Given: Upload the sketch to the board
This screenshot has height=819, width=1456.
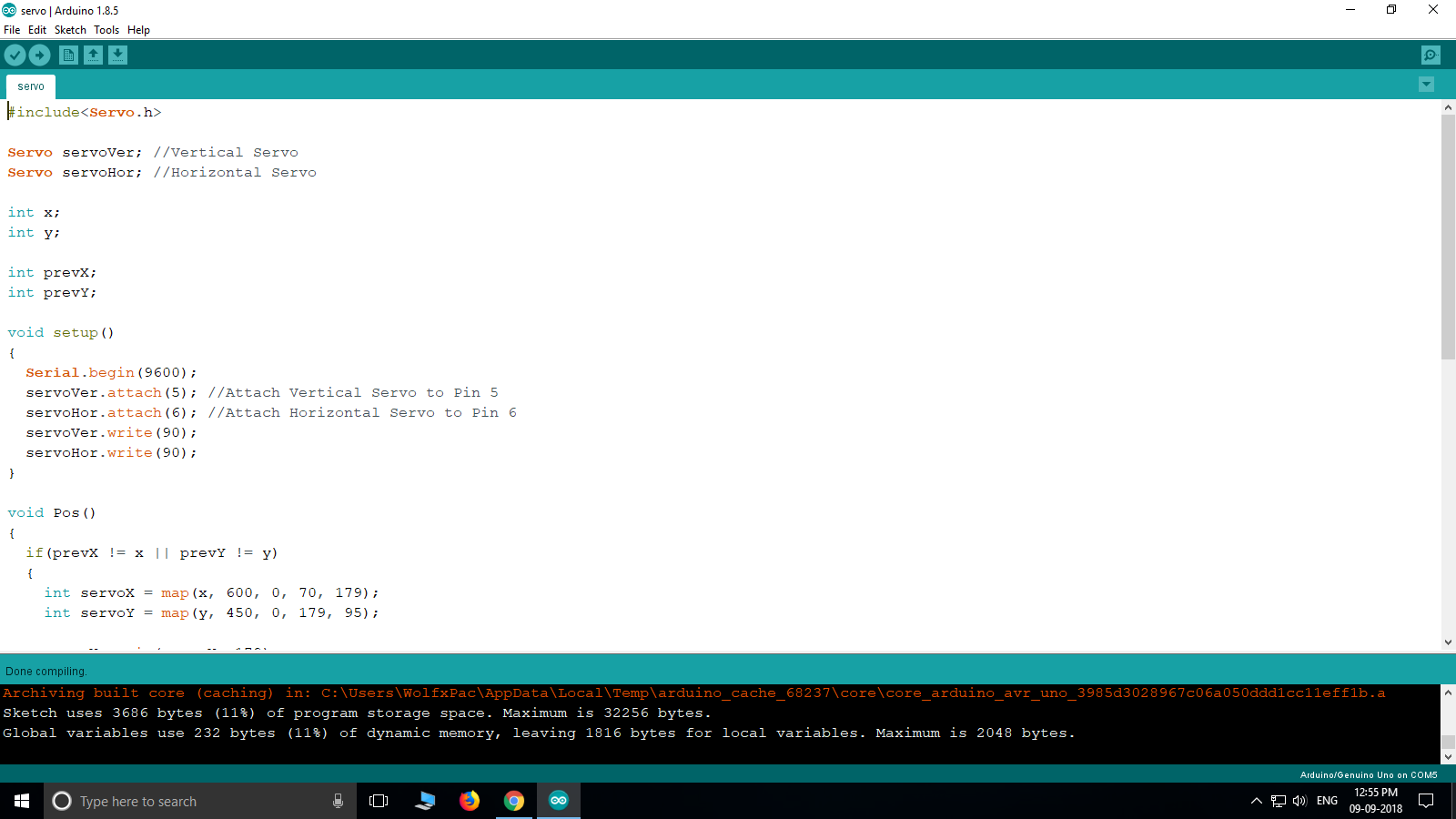Looking at the screenshot, I should pyautogui.click(x=40, y=55).
